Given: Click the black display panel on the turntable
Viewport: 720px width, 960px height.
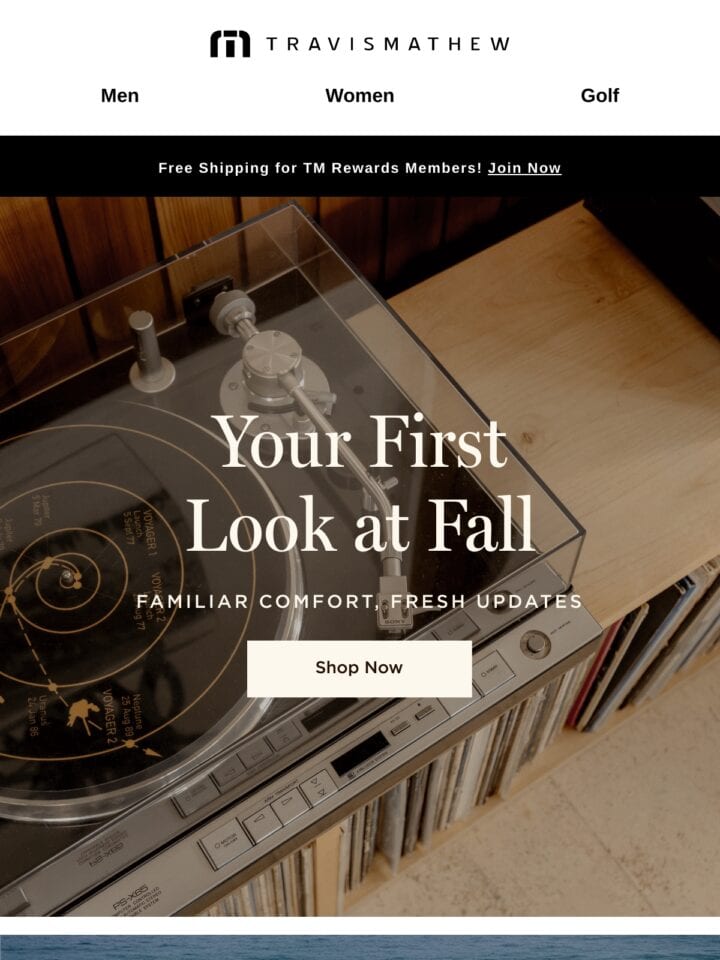Looking at the screenshot, I should 360,754.
